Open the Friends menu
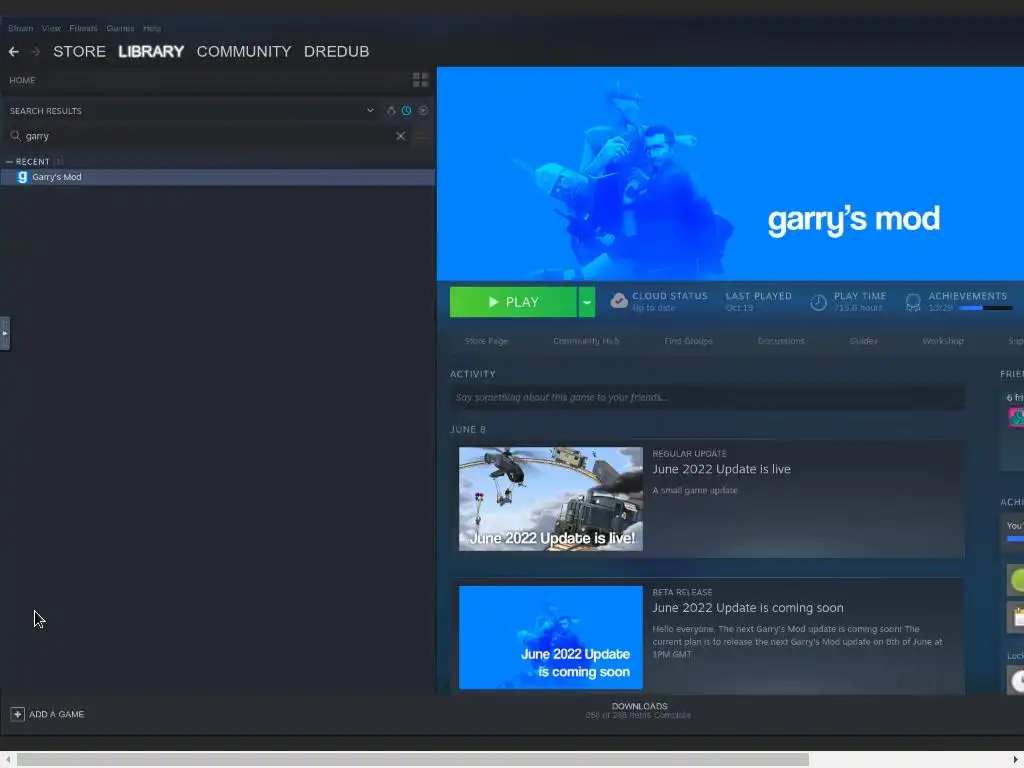Image resolution: width=1024 pixels, height=768 pixels. click(83, 29)
